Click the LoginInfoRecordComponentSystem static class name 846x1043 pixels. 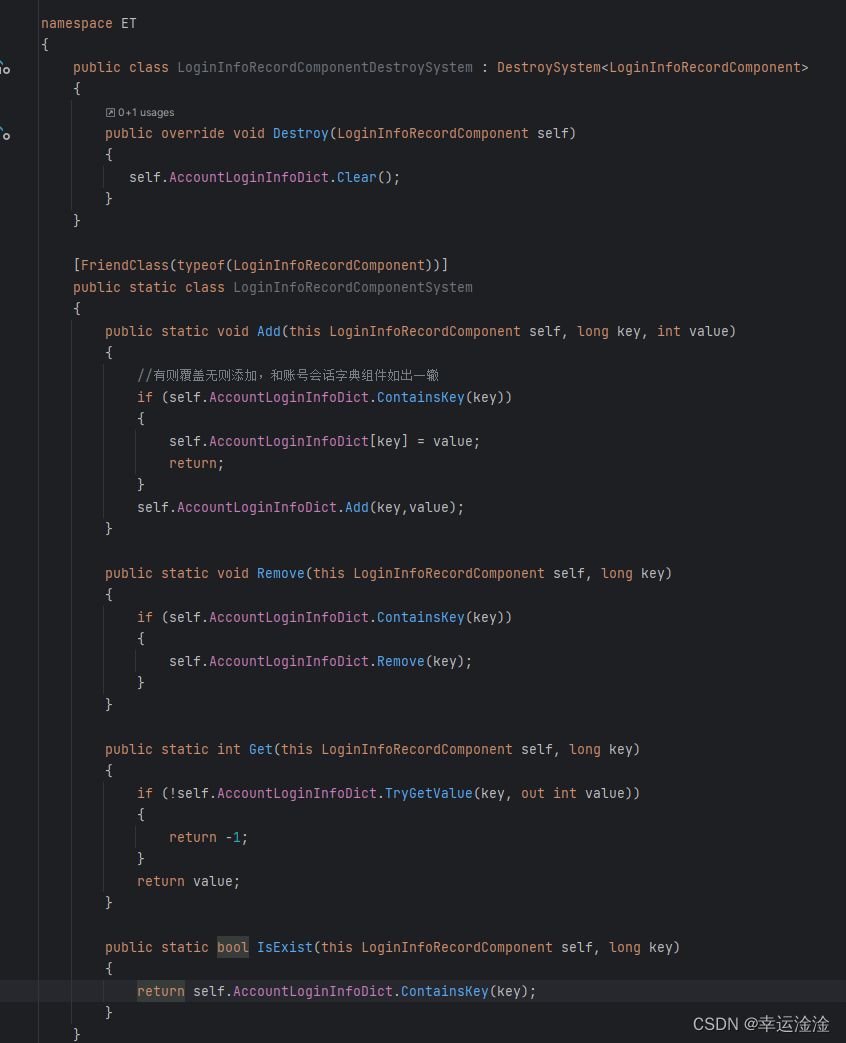click(x=353, y=287)
